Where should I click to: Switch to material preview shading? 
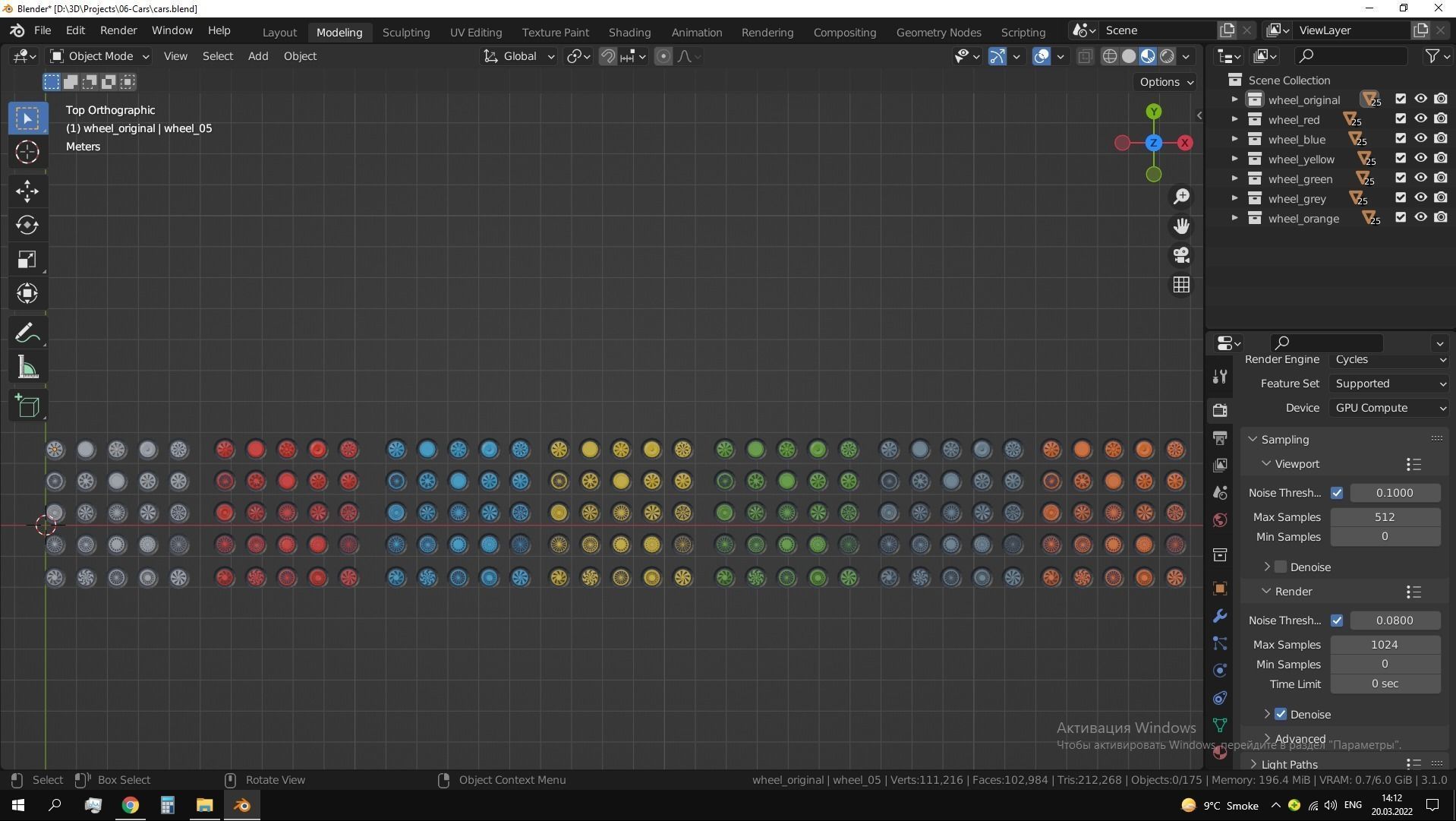click(1148, 56)
